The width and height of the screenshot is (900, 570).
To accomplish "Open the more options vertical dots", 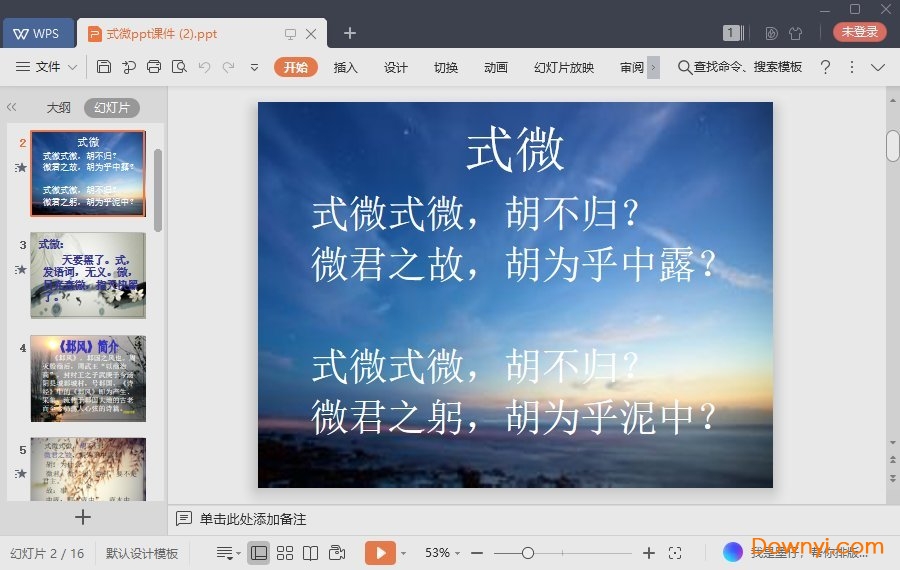I will click(x=852, y=67).
